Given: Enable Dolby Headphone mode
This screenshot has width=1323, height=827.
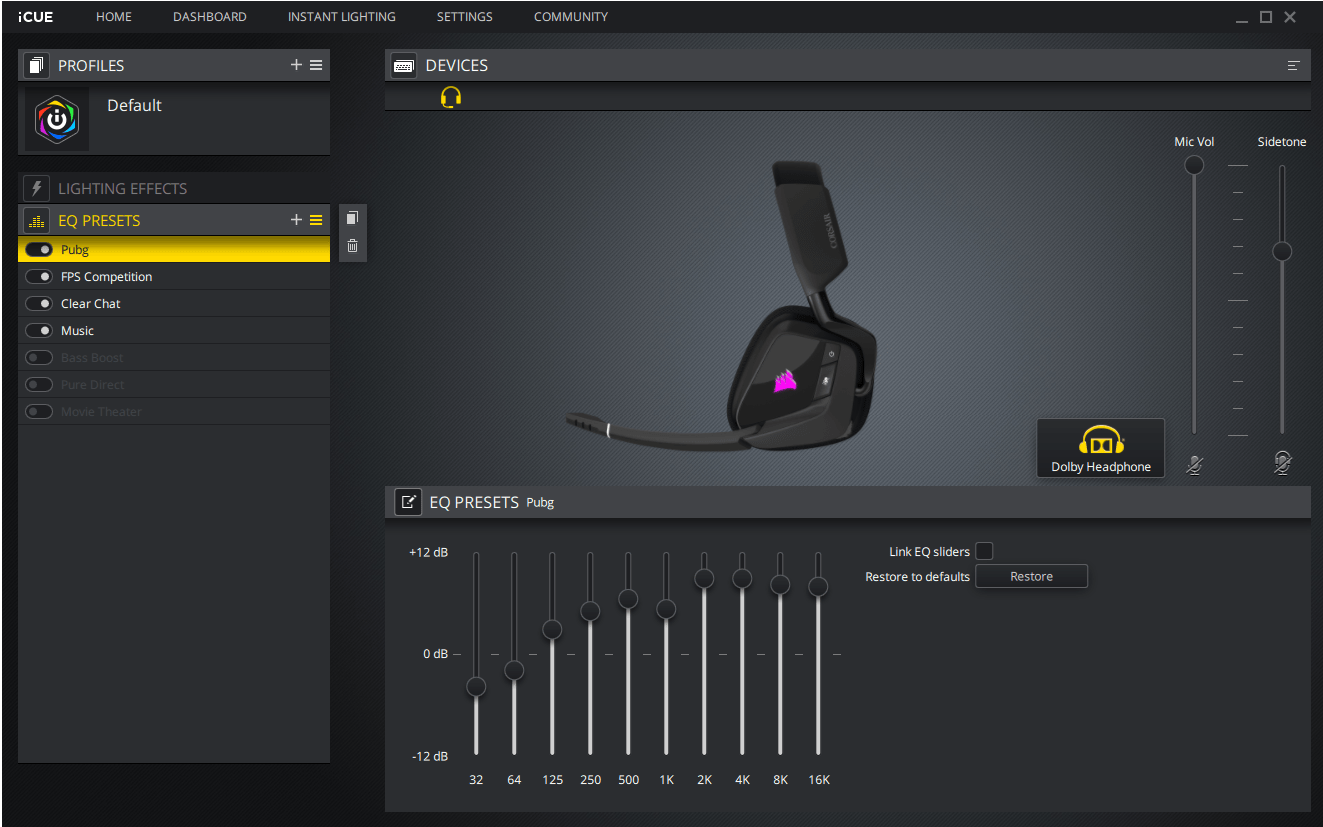Looking at the screenshot, I should click(1100, 447).
